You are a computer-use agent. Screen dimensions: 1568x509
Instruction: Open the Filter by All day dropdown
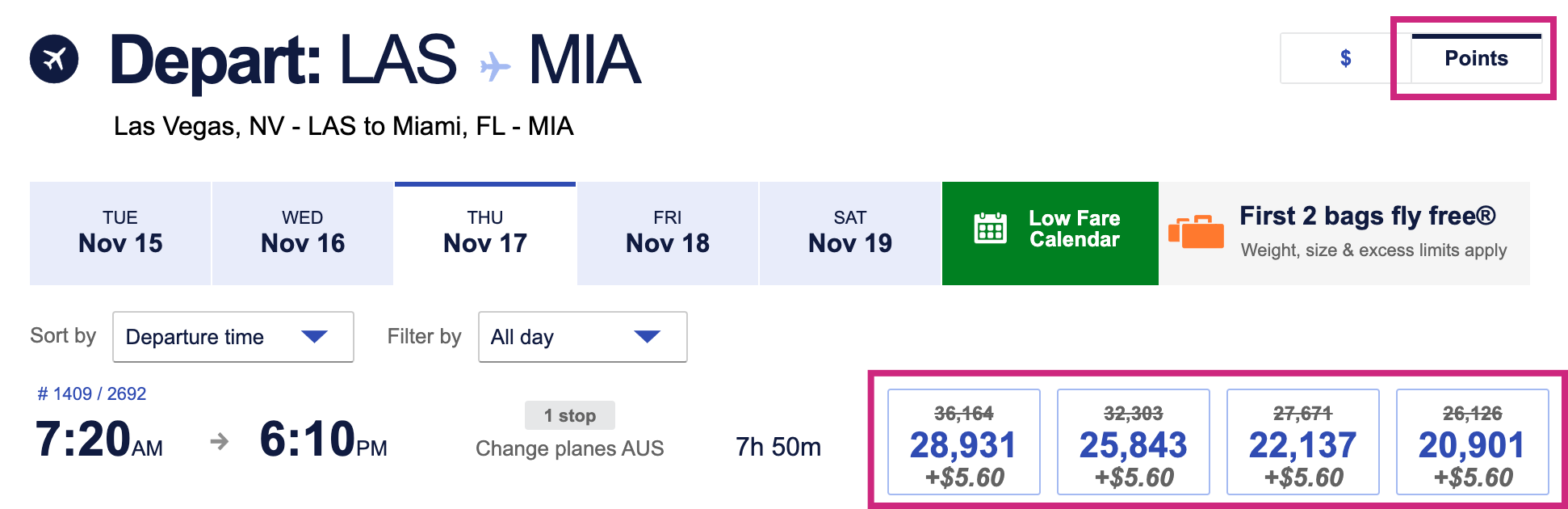tap(582, 337)
